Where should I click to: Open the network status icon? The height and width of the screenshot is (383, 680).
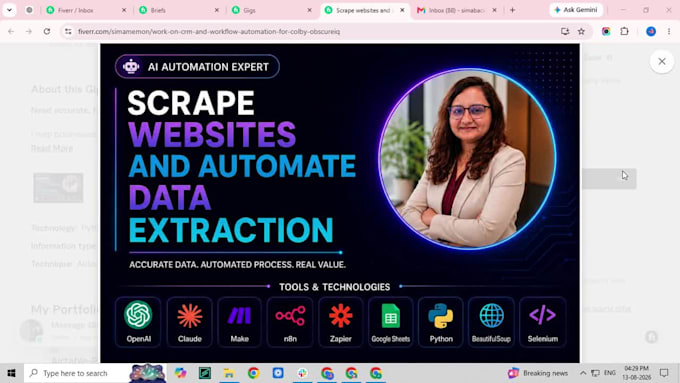[595, 373]
